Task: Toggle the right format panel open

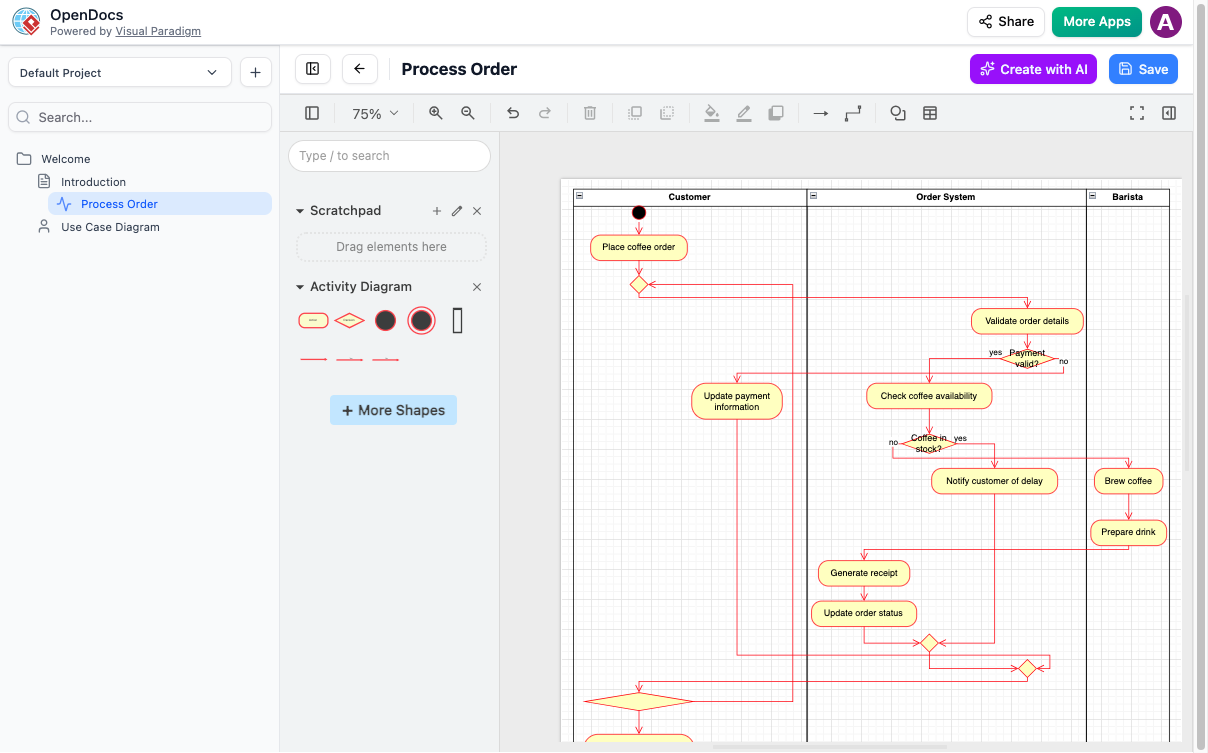Action: 1169,113
